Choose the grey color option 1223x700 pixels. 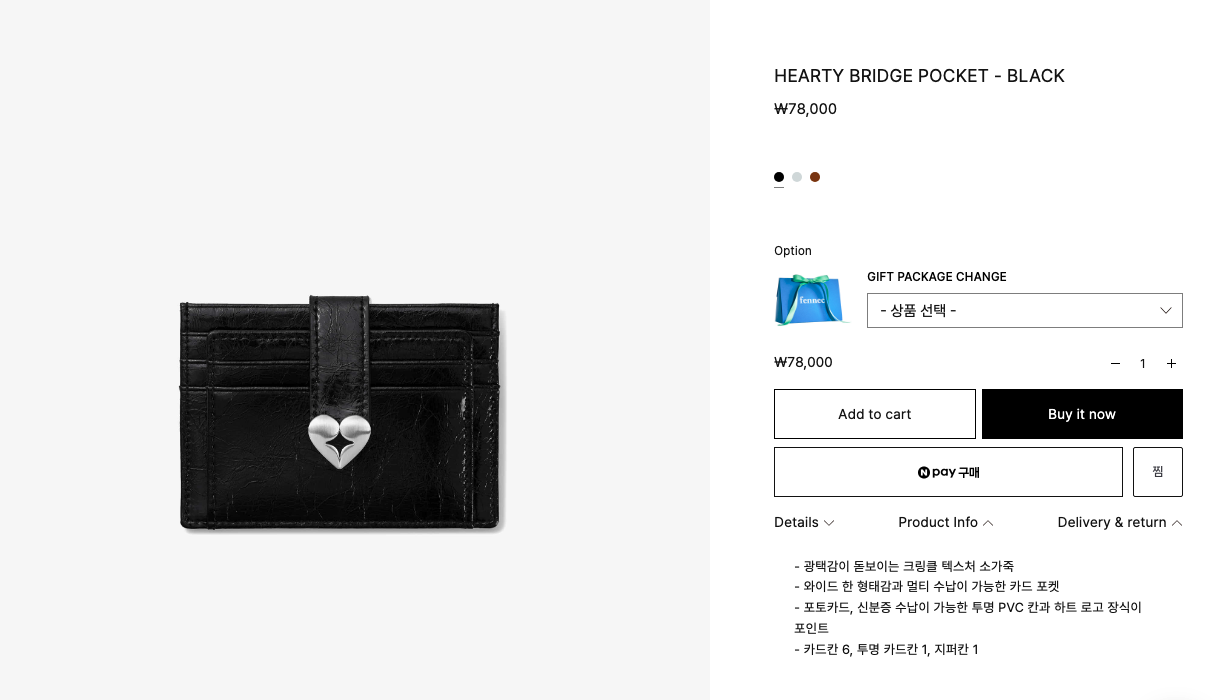point(797,177)
